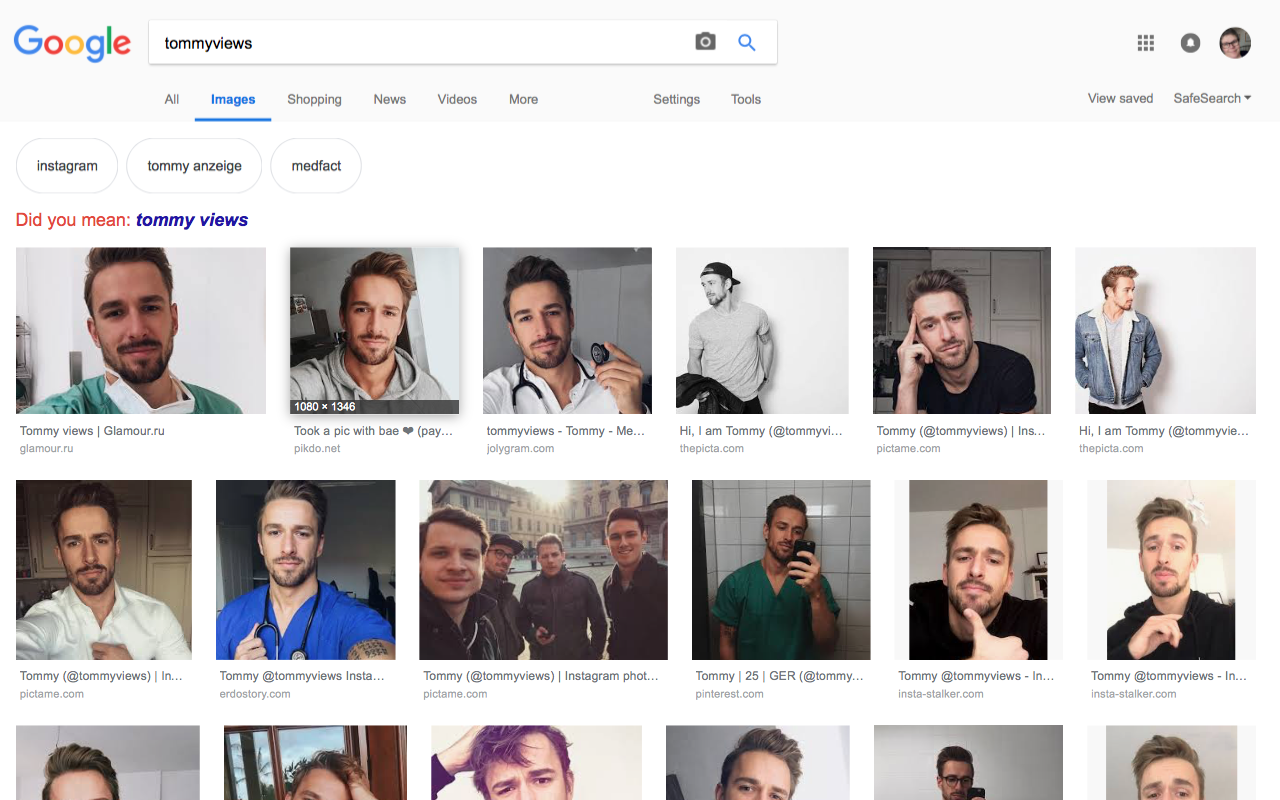Click the 'Took a pic with bae' caption
This screenshot has width=1280, height=800.
(x=373, y=431)
